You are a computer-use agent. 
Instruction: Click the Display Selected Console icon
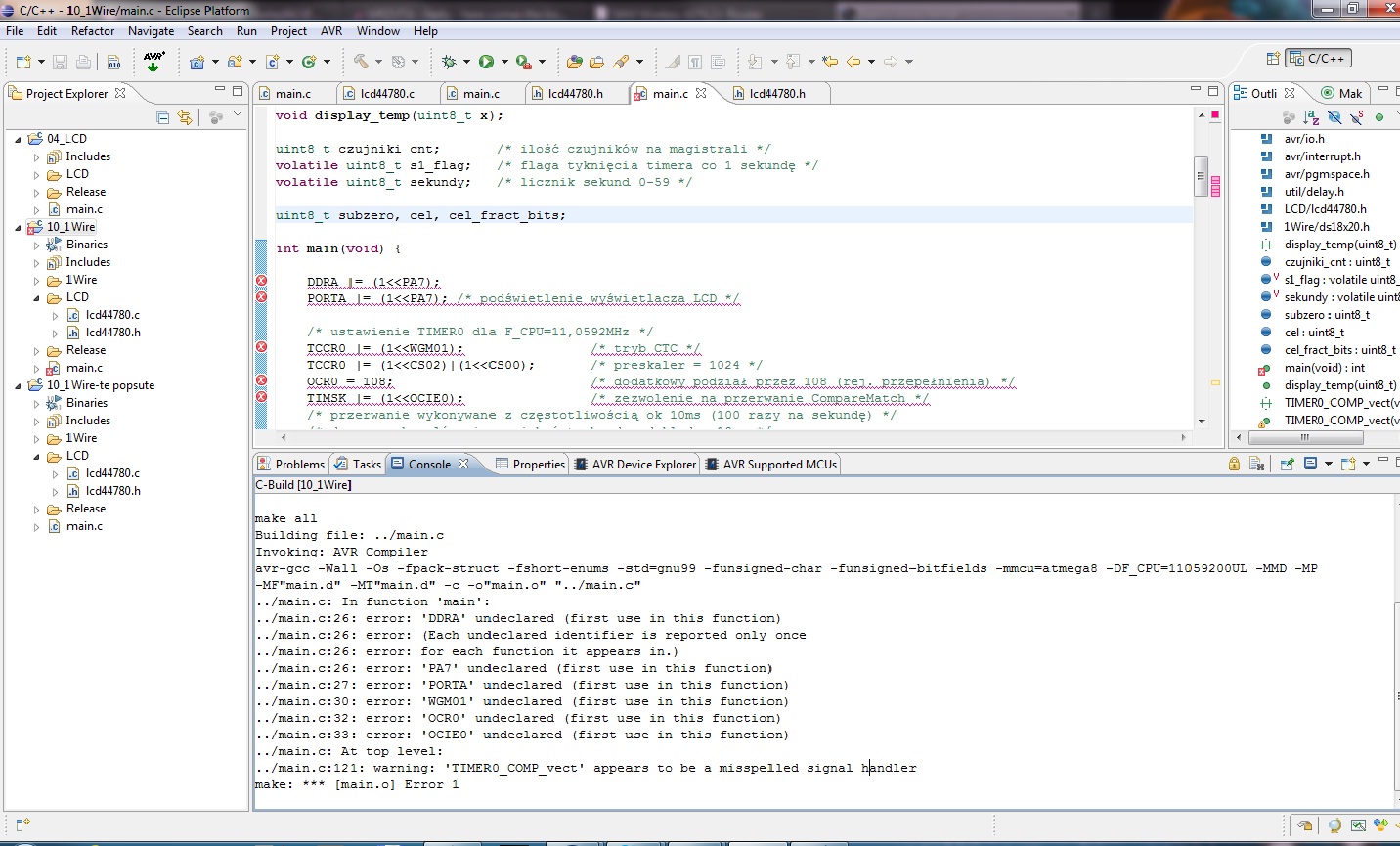pyautogui.click(x=1311, y=464)
